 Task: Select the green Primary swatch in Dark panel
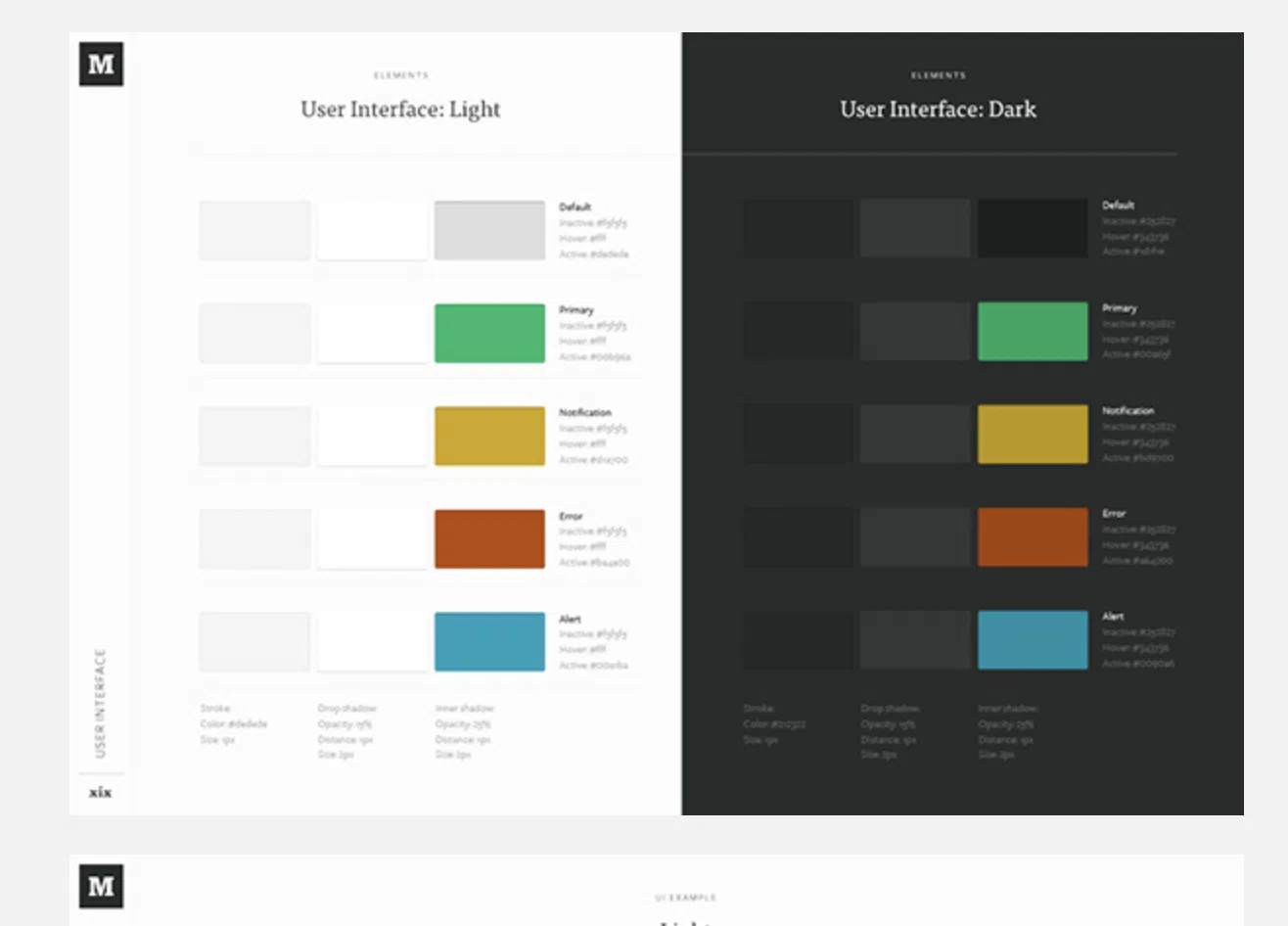tap(1033, 332)
